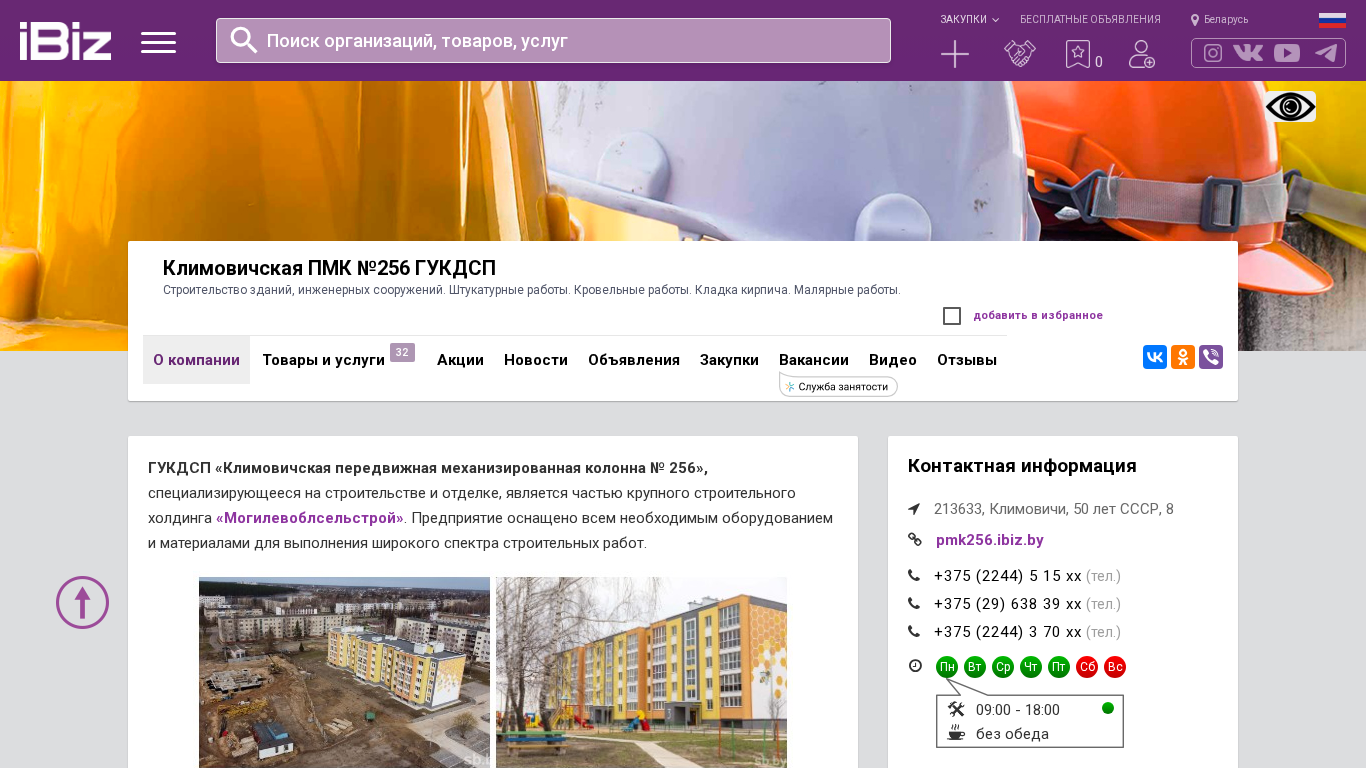Screen dimensions: 1366x768
Task: Switch to the Видео tab
Action: [893, 360]
